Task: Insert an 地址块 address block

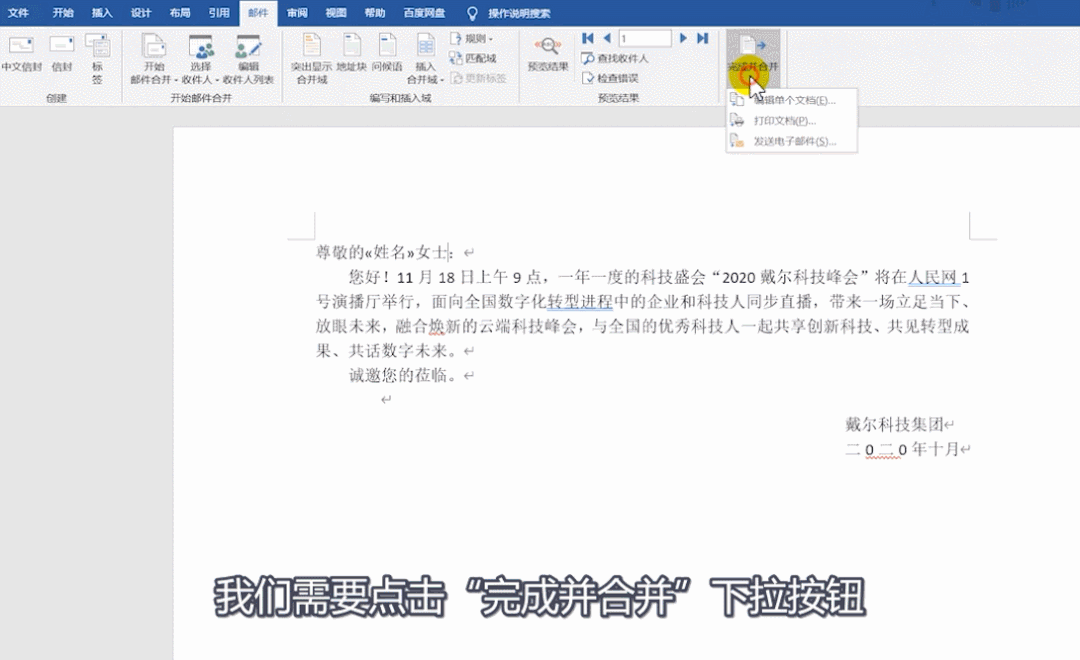Action: 351,46
